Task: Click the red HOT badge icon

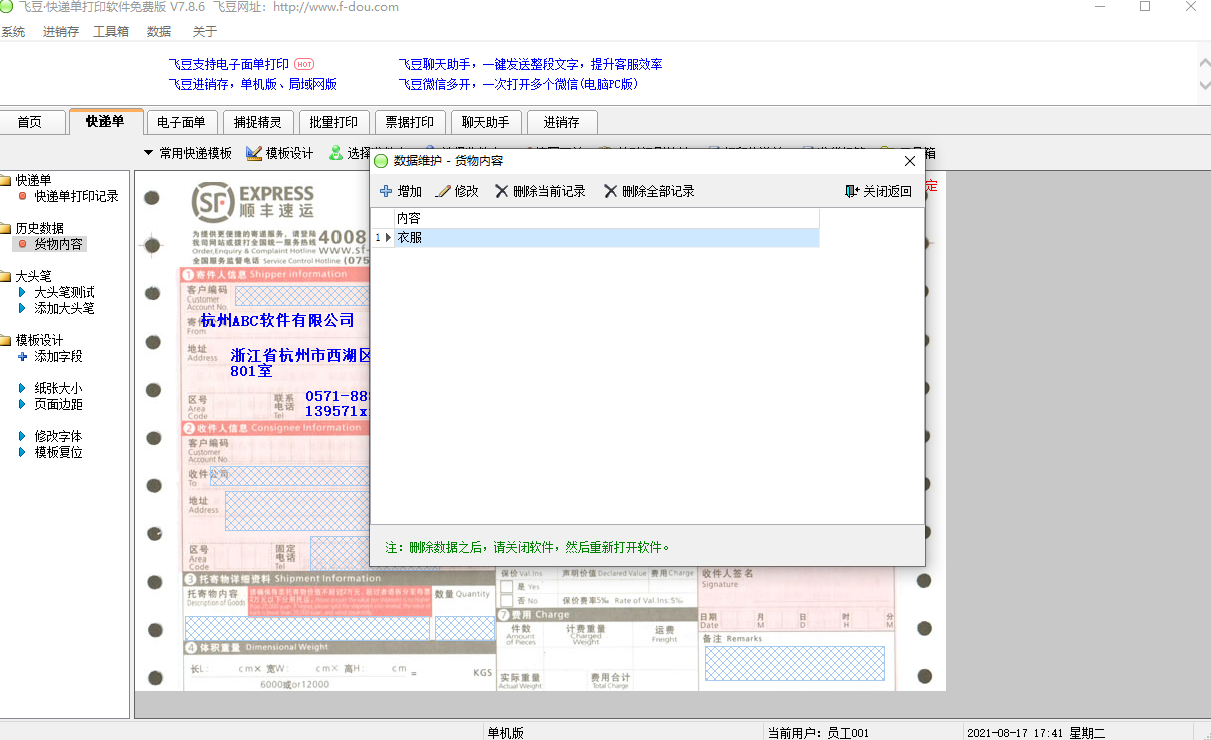Action: coord(305,64)
